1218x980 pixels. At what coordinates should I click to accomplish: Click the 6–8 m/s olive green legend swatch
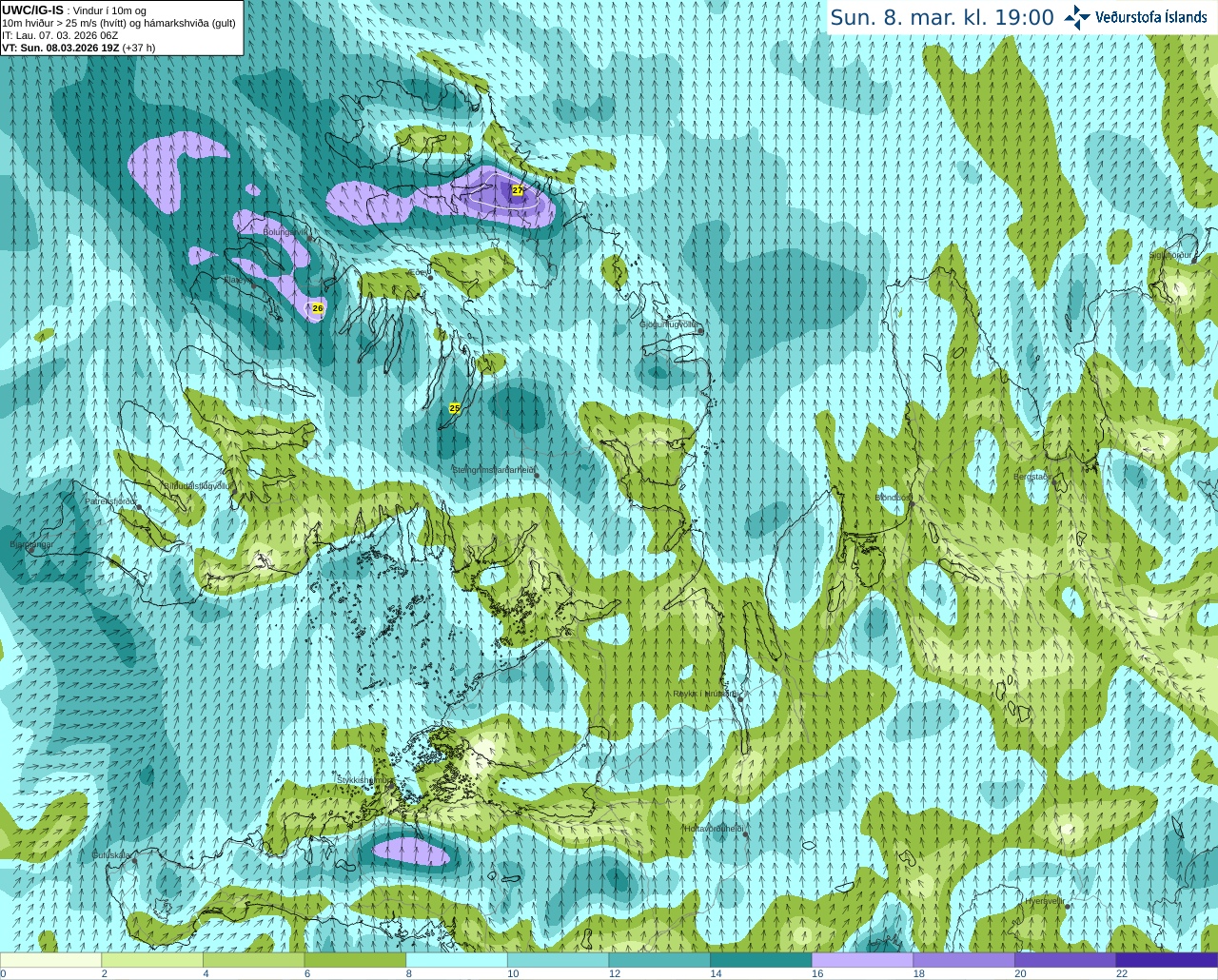coord(355,960)
